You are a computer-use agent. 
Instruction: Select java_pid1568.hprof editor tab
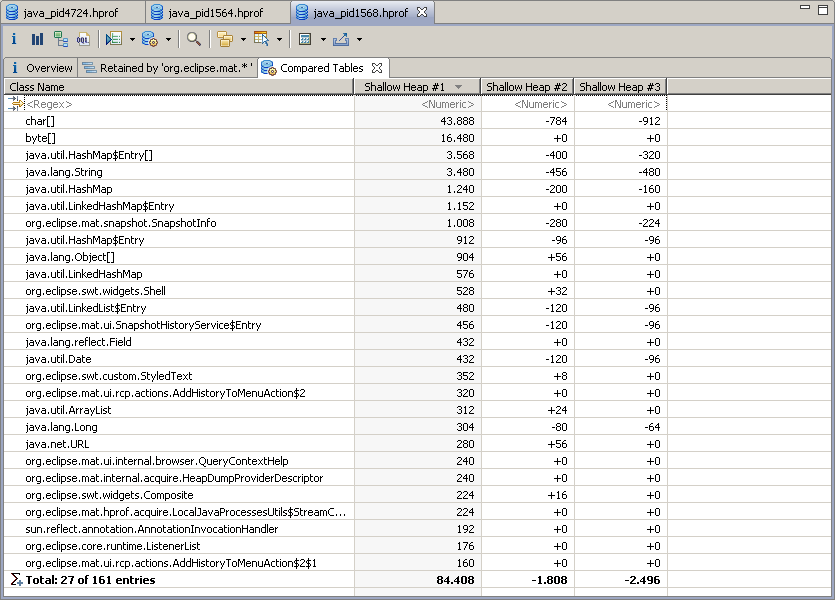pyautogui.click(x=361, y=12)
